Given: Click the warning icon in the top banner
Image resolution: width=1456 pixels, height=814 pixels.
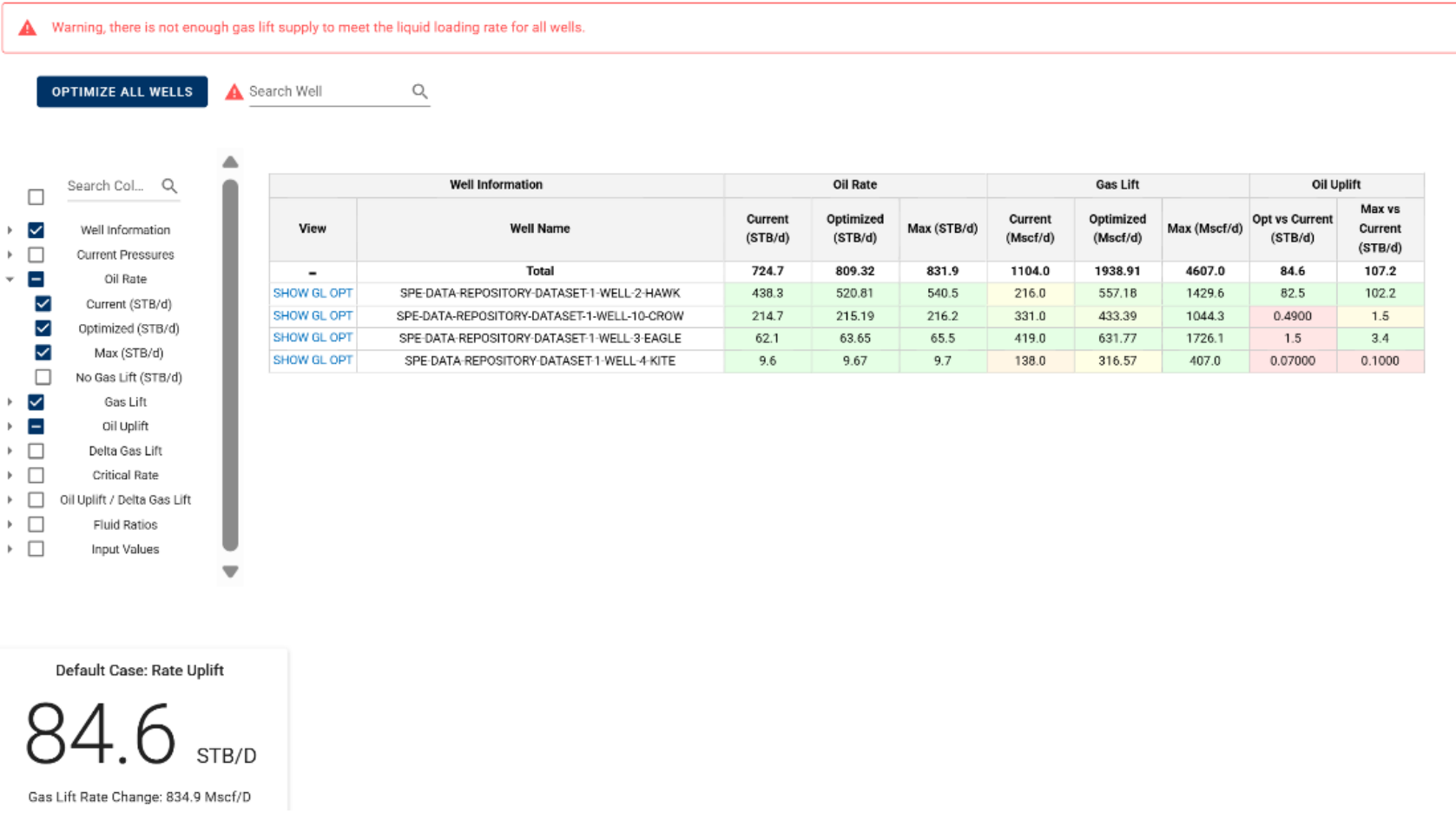Looking at the screenshot, I should 28,28.
